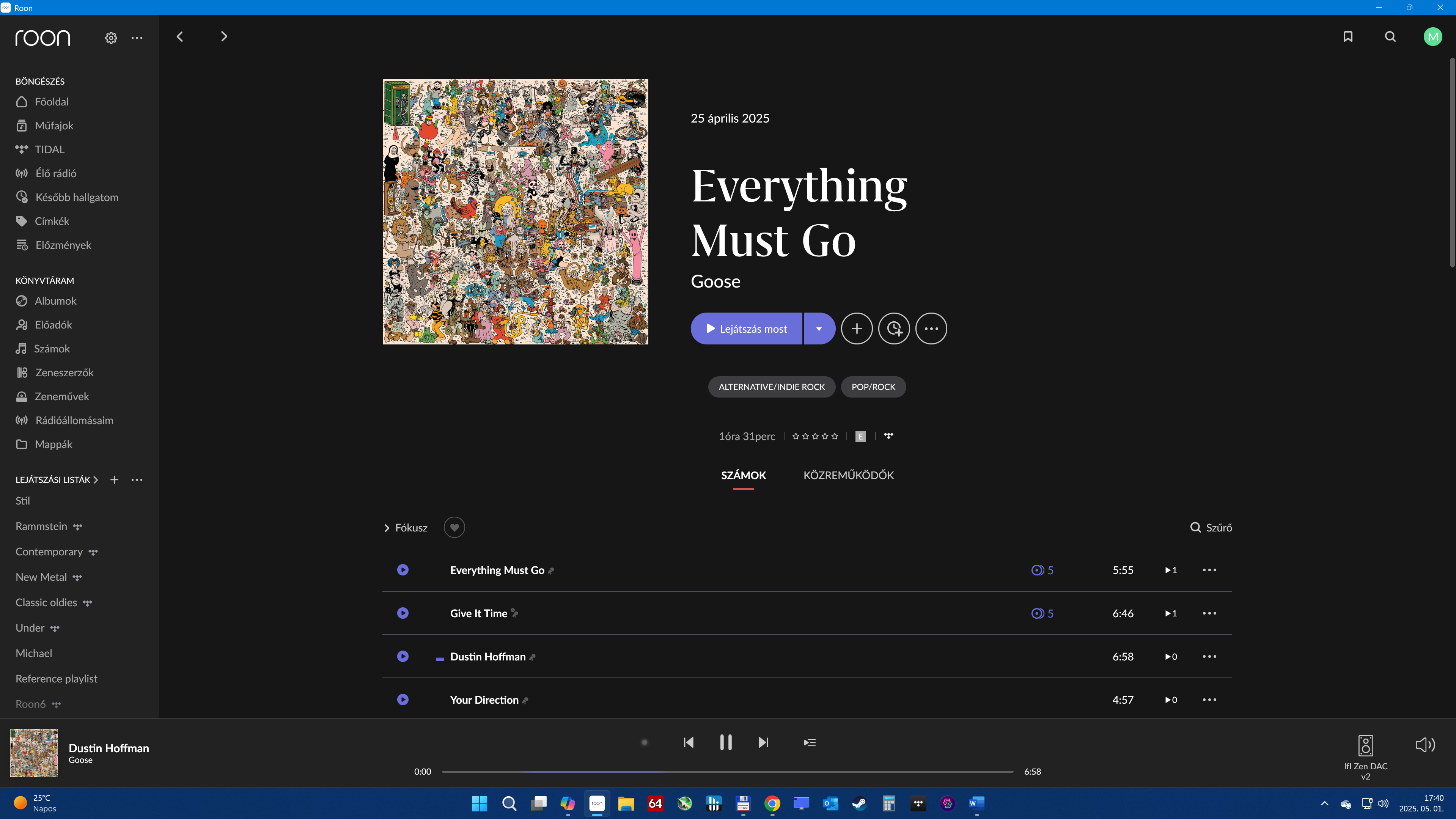Open the iFi Zen DAC v2 zone selector

tap(1366, 758)
